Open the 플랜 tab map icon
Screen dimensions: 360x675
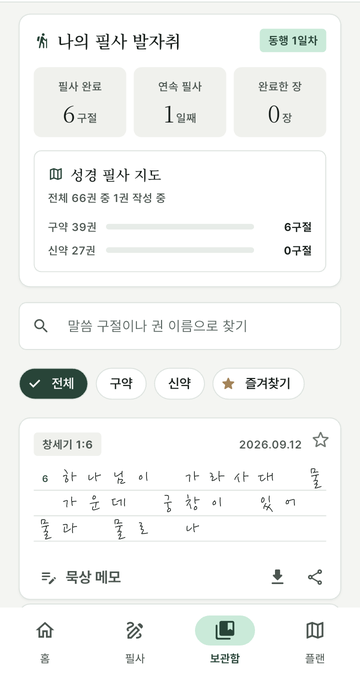pos(315,631)
